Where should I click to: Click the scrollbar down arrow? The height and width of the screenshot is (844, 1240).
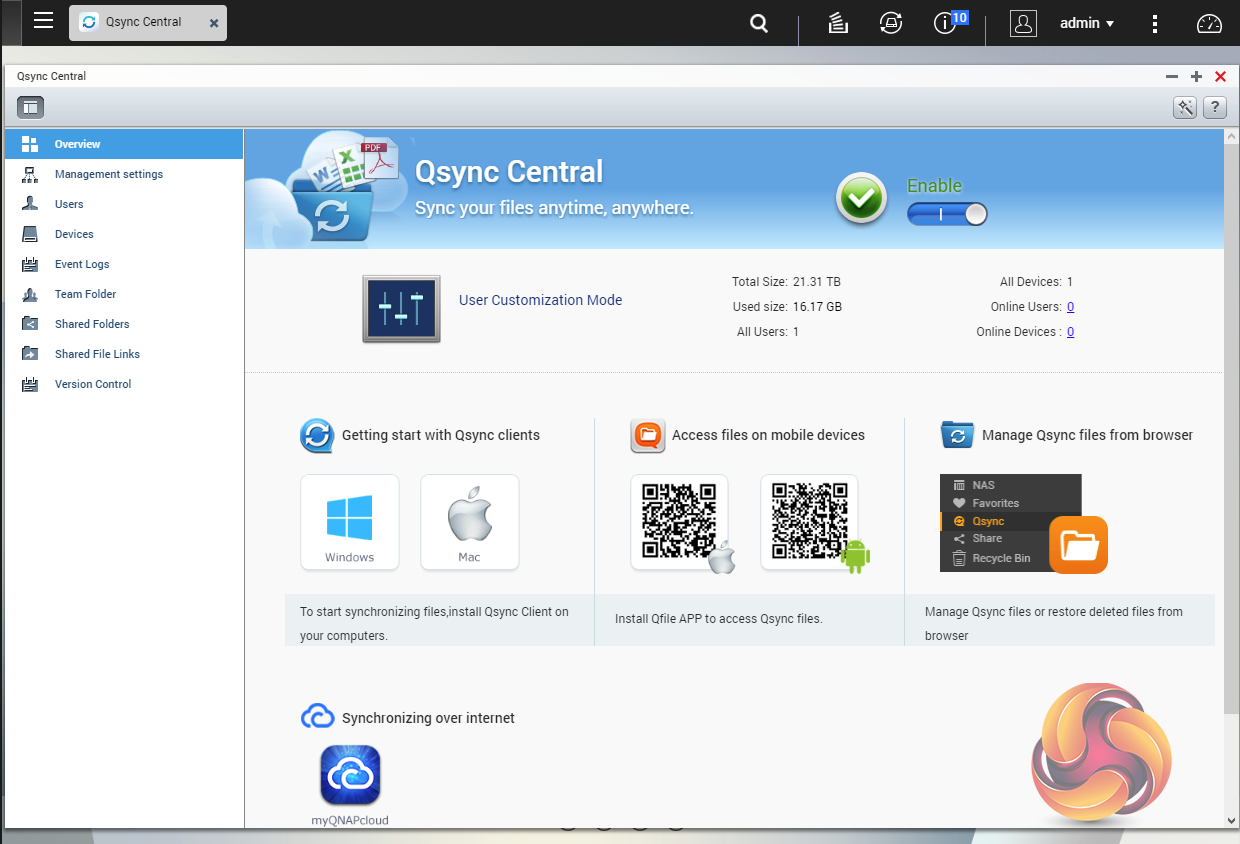point(1231,820)
